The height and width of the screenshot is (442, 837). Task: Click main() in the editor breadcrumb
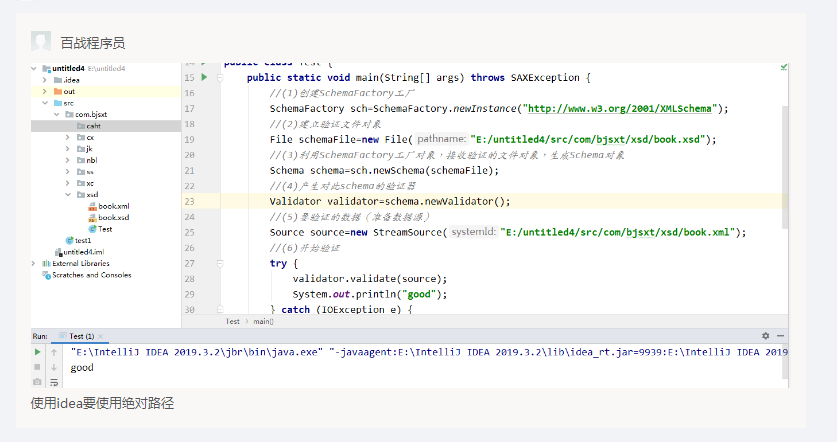263,321
